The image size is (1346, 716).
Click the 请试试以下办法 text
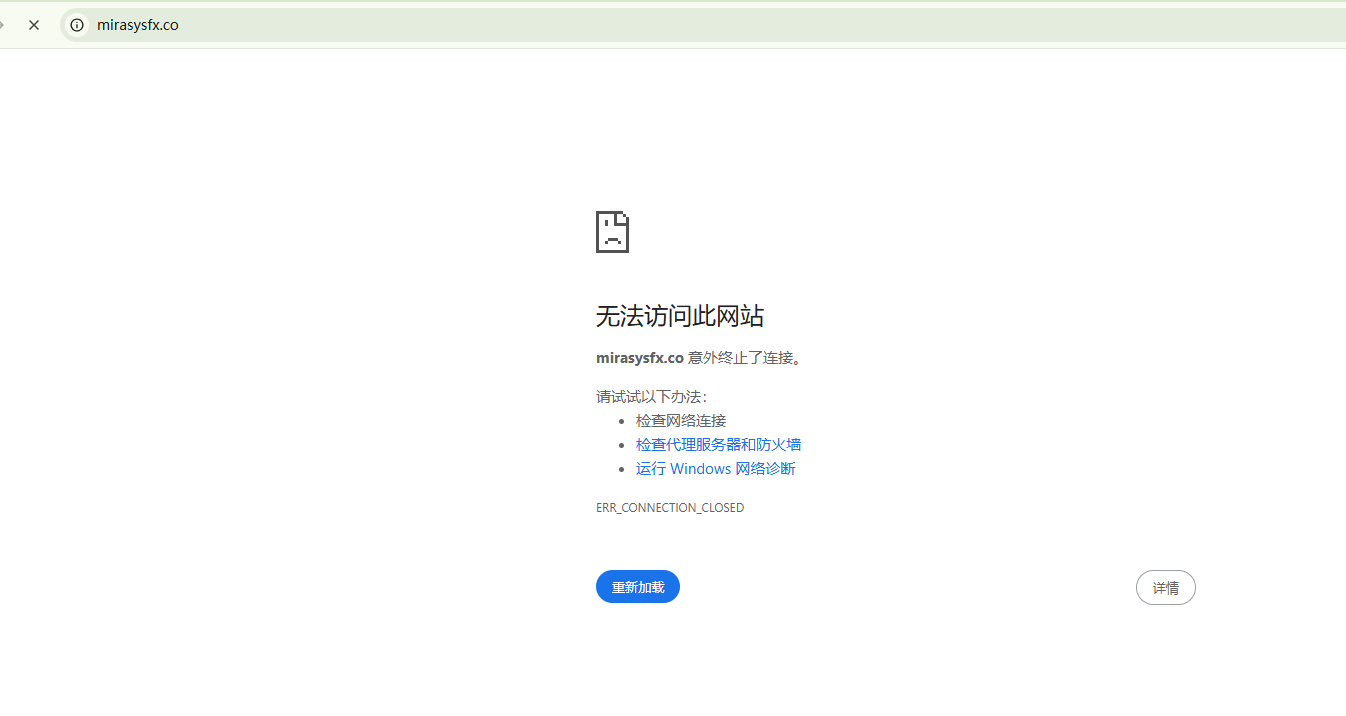coord(651,396)
